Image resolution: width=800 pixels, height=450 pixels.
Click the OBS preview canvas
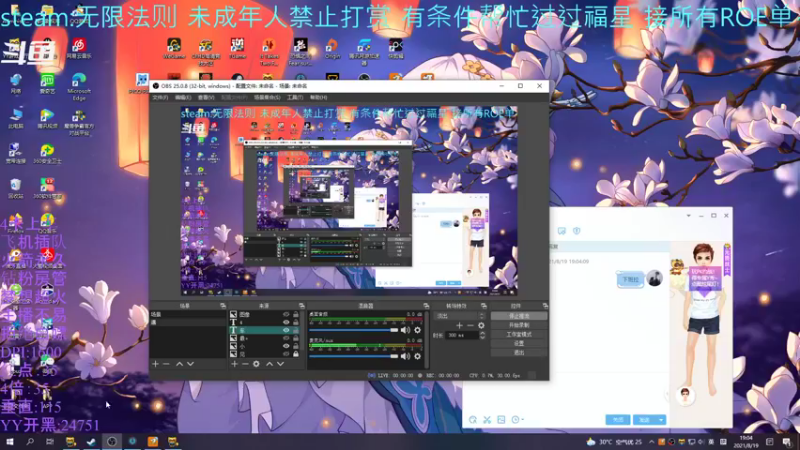[x=349, y=201]
